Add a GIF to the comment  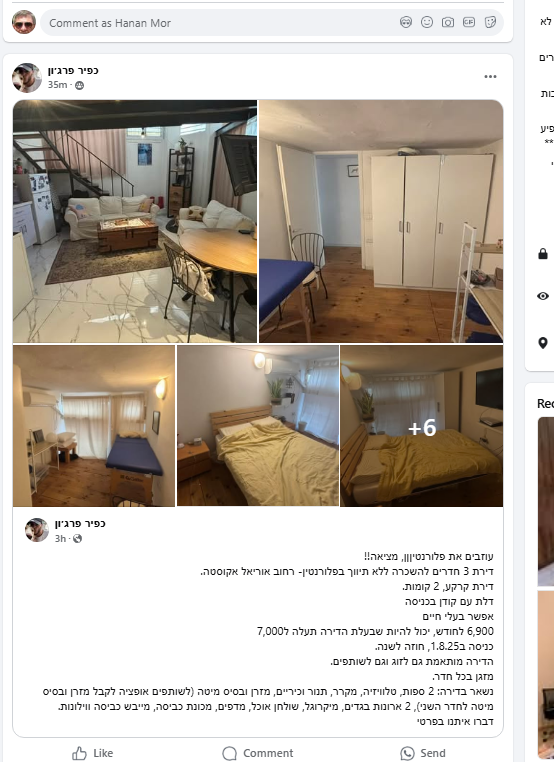click(x=469, y=22)
